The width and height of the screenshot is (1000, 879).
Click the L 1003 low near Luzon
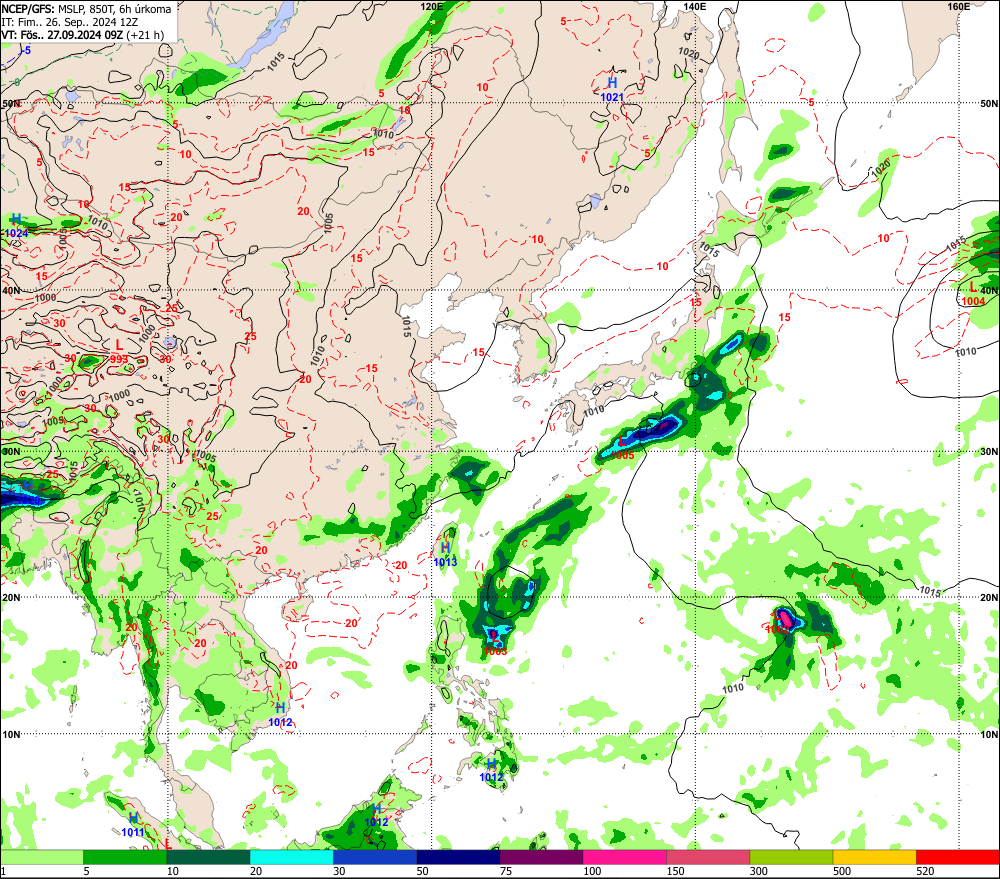point(495,644)
